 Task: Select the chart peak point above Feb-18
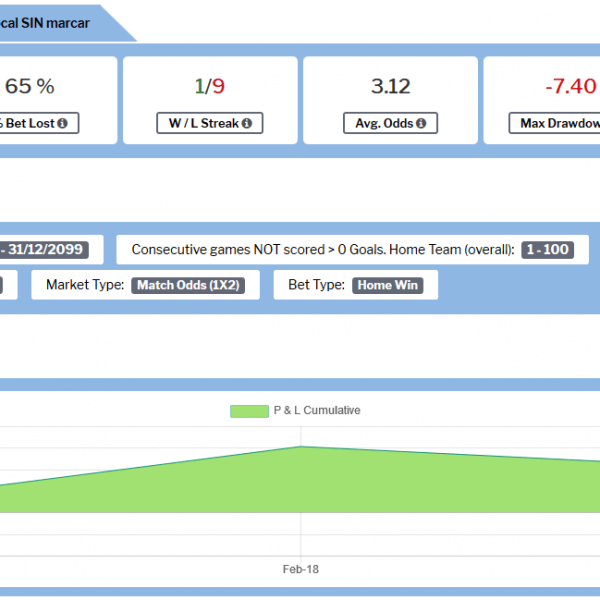tap(301, 446)
